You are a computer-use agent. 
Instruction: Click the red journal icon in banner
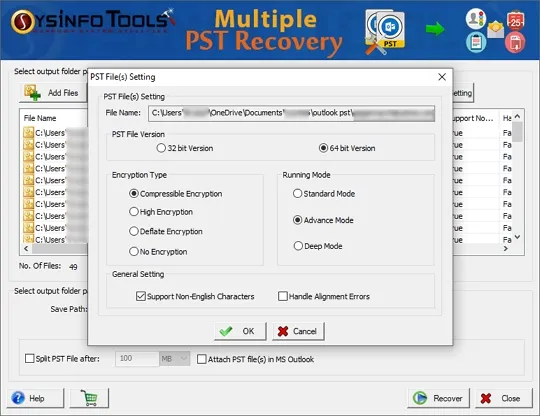pos(515,43)
